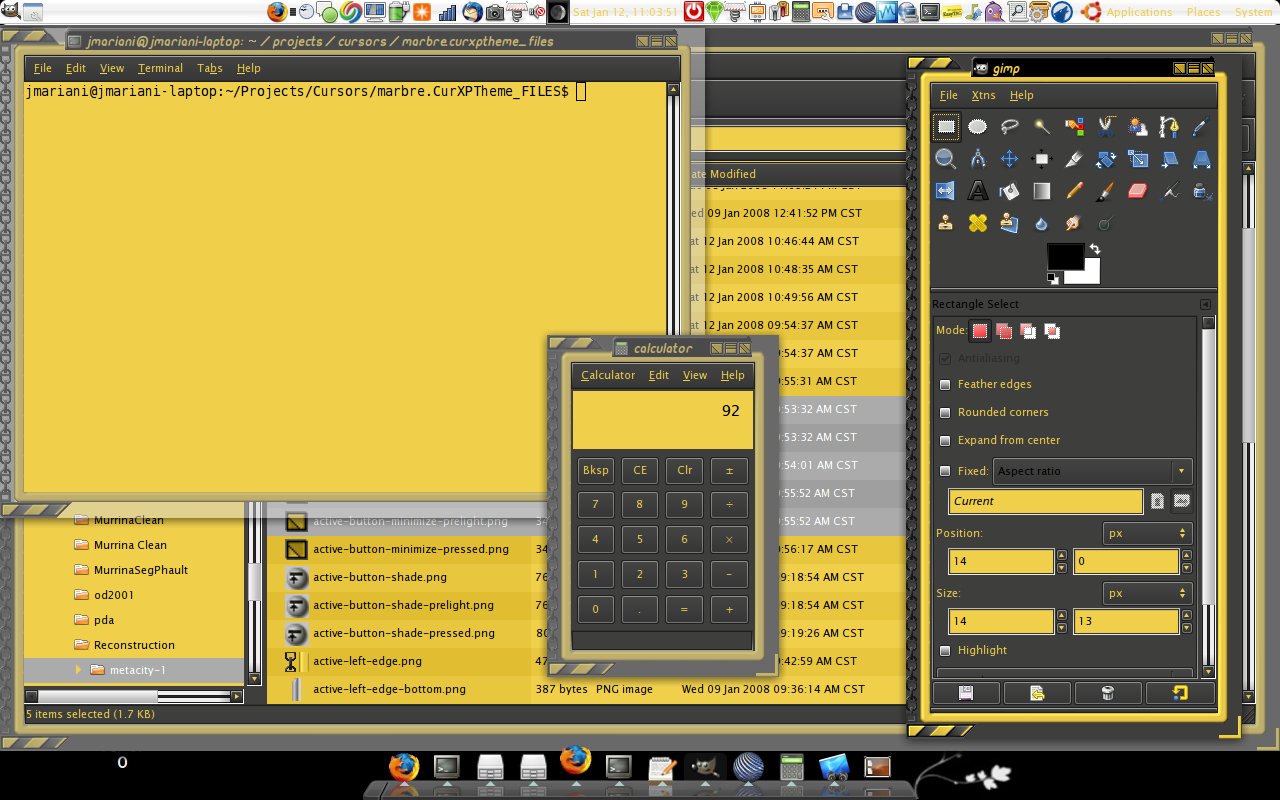Select the Ink tool
The image size is (1280, 800).
[1202, 190]
